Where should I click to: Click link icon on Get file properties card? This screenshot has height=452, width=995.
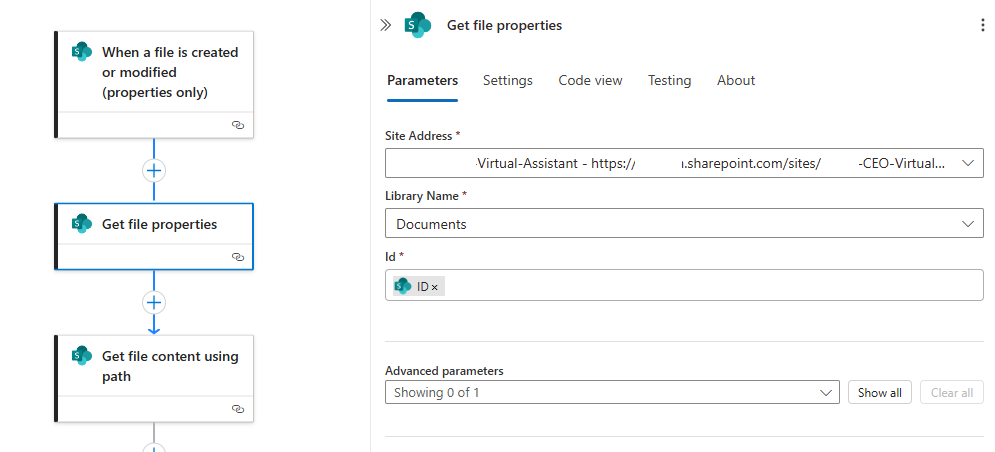[237, 257]
